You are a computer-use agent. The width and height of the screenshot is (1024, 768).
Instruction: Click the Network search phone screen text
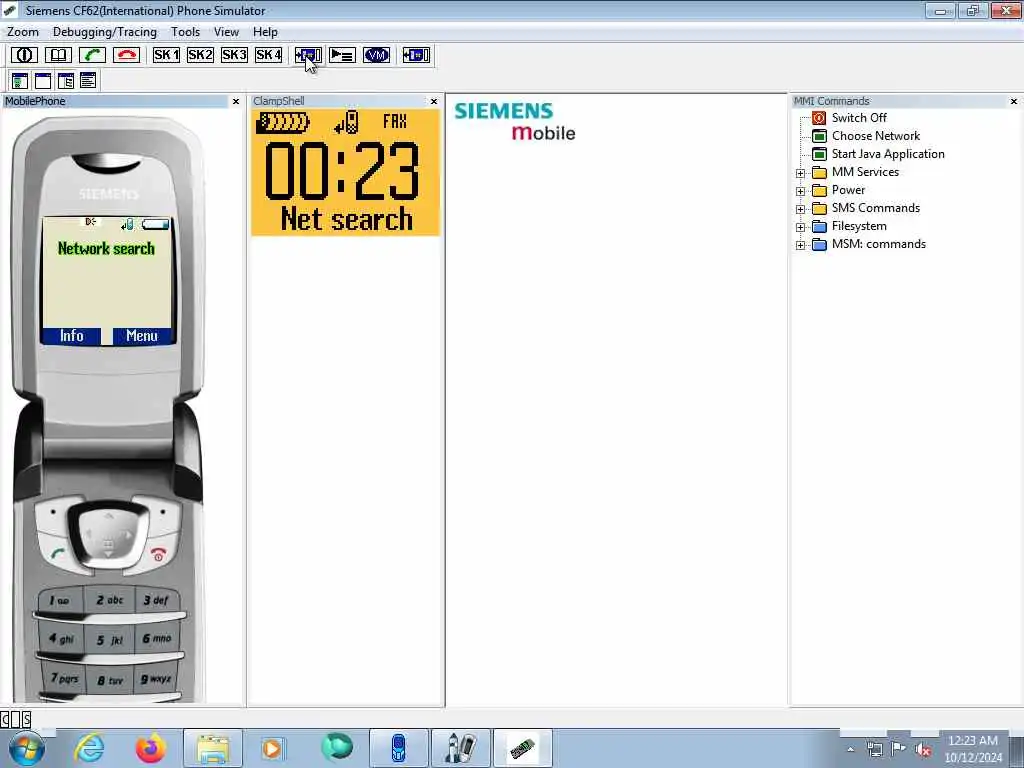click(106, 248)
